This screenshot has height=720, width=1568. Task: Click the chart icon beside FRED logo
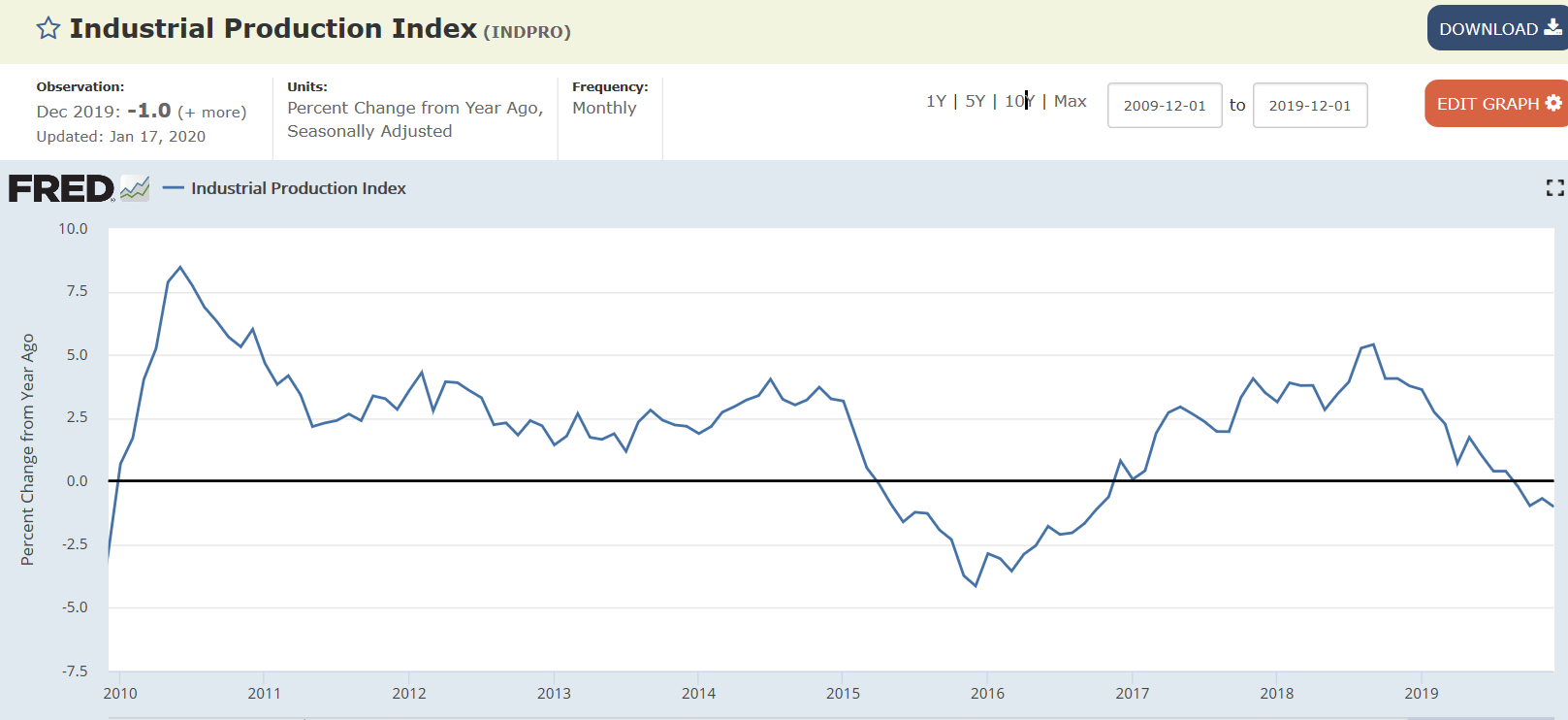135,188
